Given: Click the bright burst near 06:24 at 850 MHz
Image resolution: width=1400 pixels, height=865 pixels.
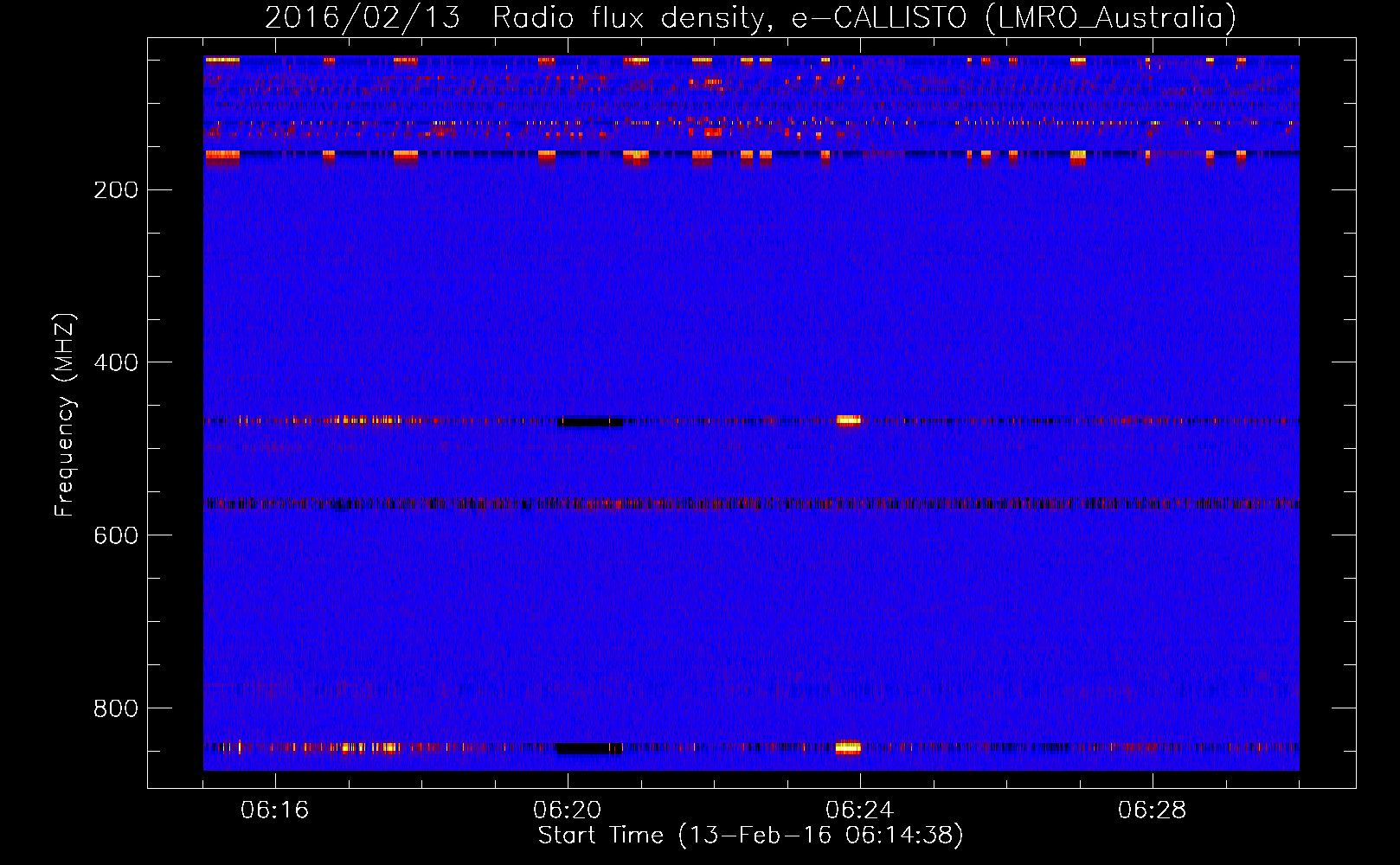Looking at the screenshot, I should pyautogui.click(x=848, y=747).
